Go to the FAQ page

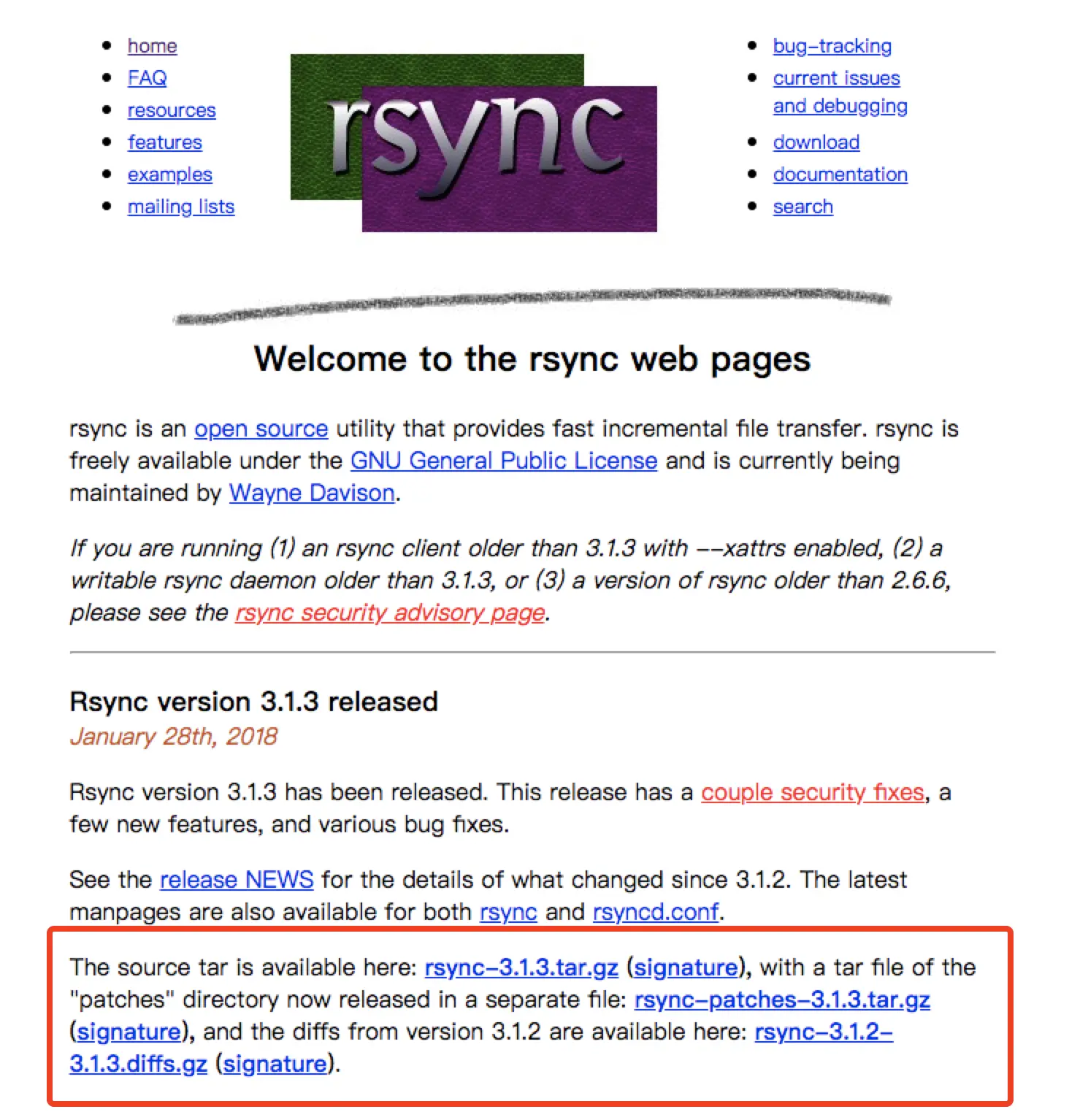click(x=147, y=78)
